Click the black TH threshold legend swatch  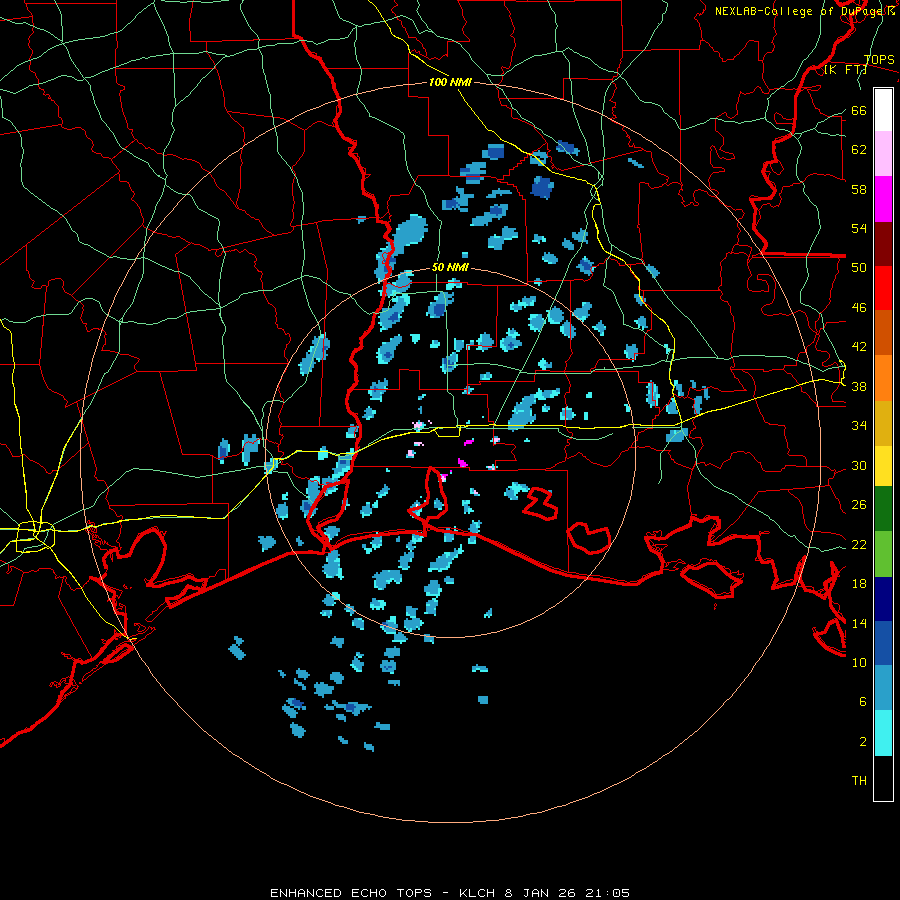pos(883,778)
